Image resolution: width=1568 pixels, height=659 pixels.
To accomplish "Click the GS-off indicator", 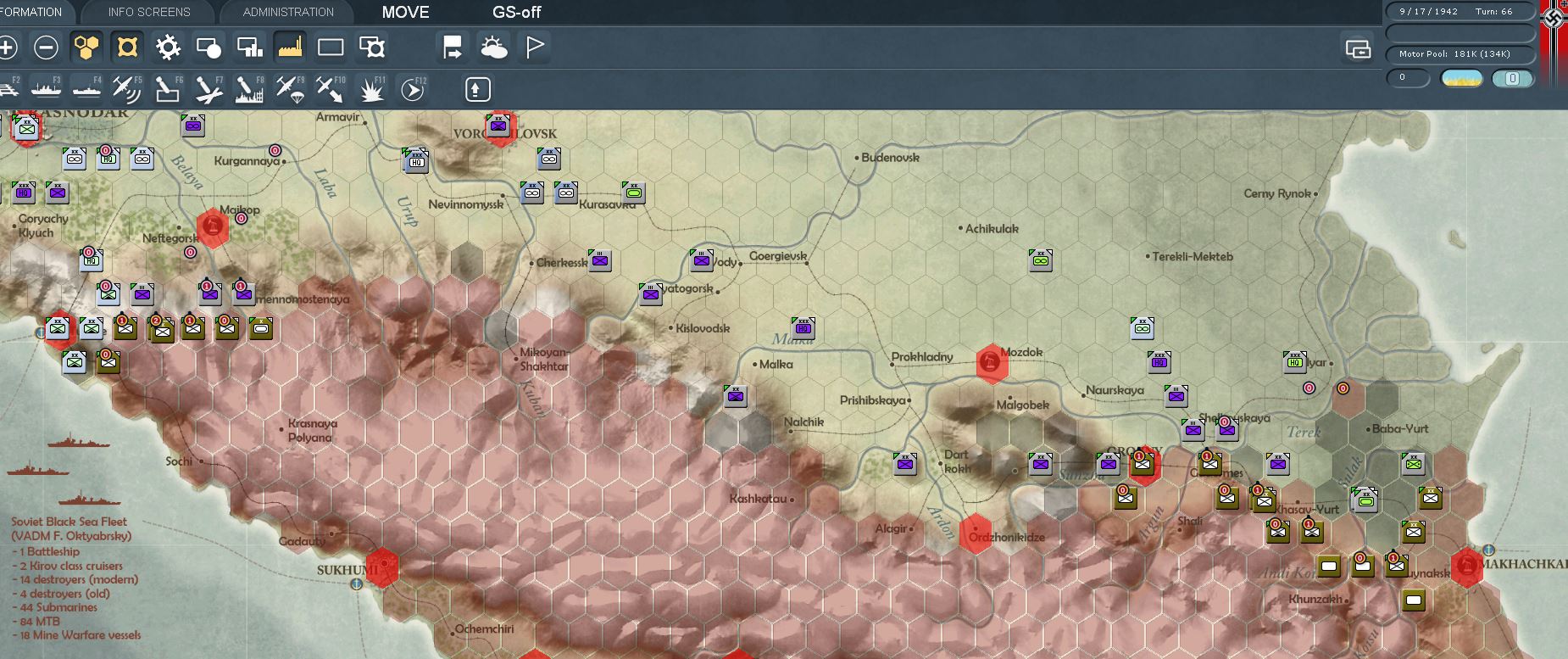I will click(x=516, y=12).
